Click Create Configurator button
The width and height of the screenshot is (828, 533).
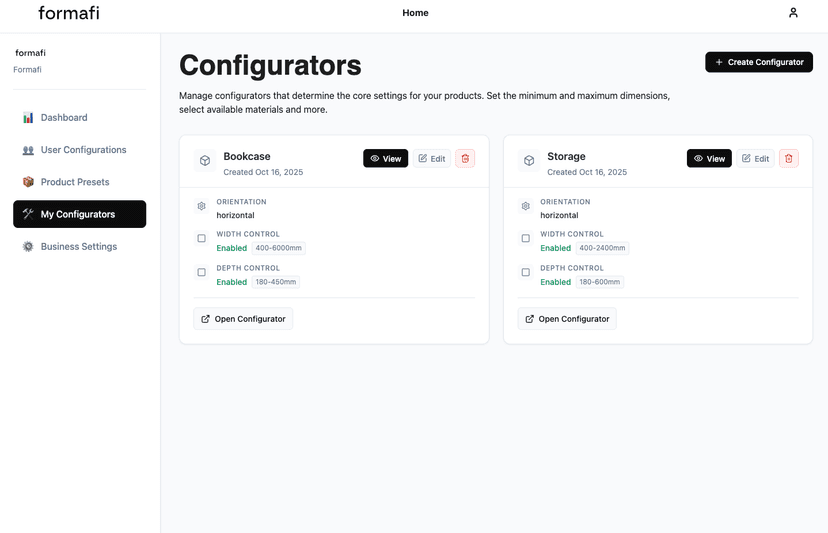[x=758, y=62]
